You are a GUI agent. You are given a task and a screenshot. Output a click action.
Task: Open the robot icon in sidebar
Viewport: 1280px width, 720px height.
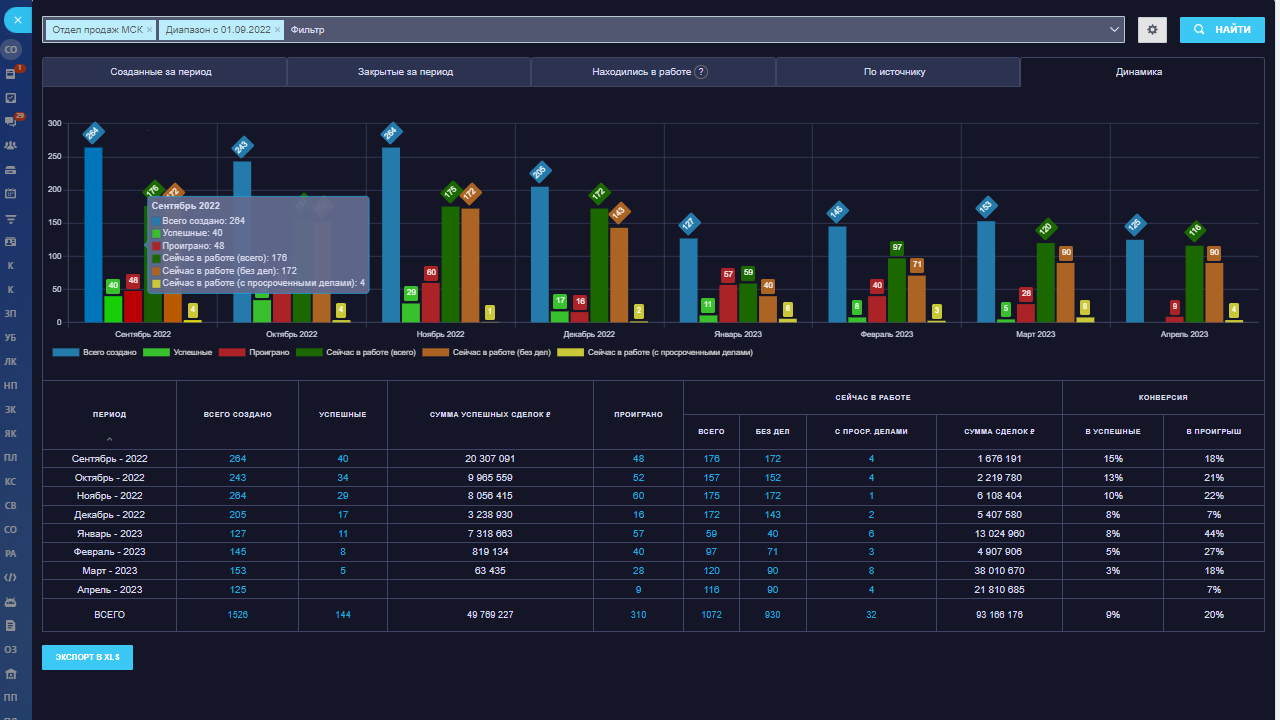pos(11,601)
